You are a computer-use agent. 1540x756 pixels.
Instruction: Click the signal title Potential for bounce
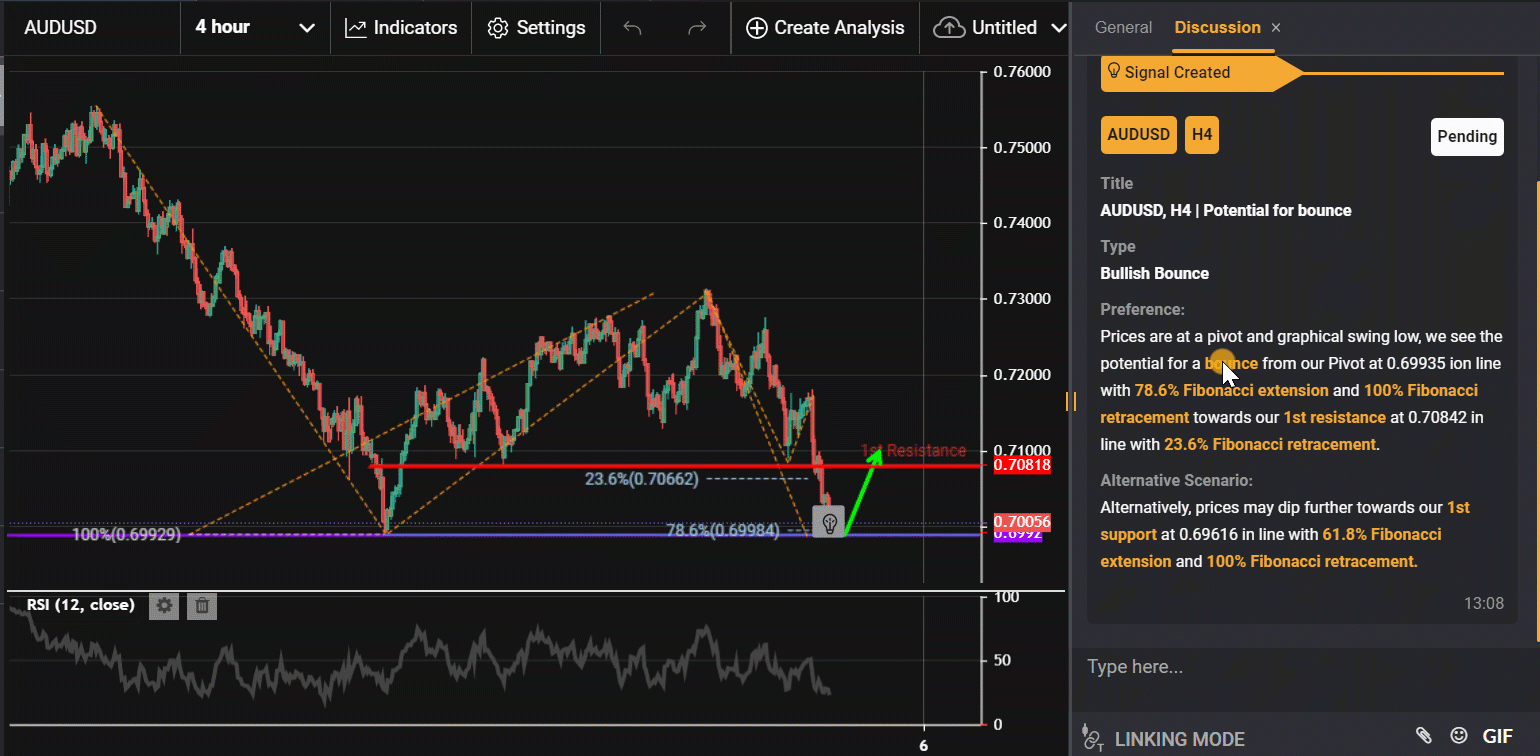[1226, 210]
